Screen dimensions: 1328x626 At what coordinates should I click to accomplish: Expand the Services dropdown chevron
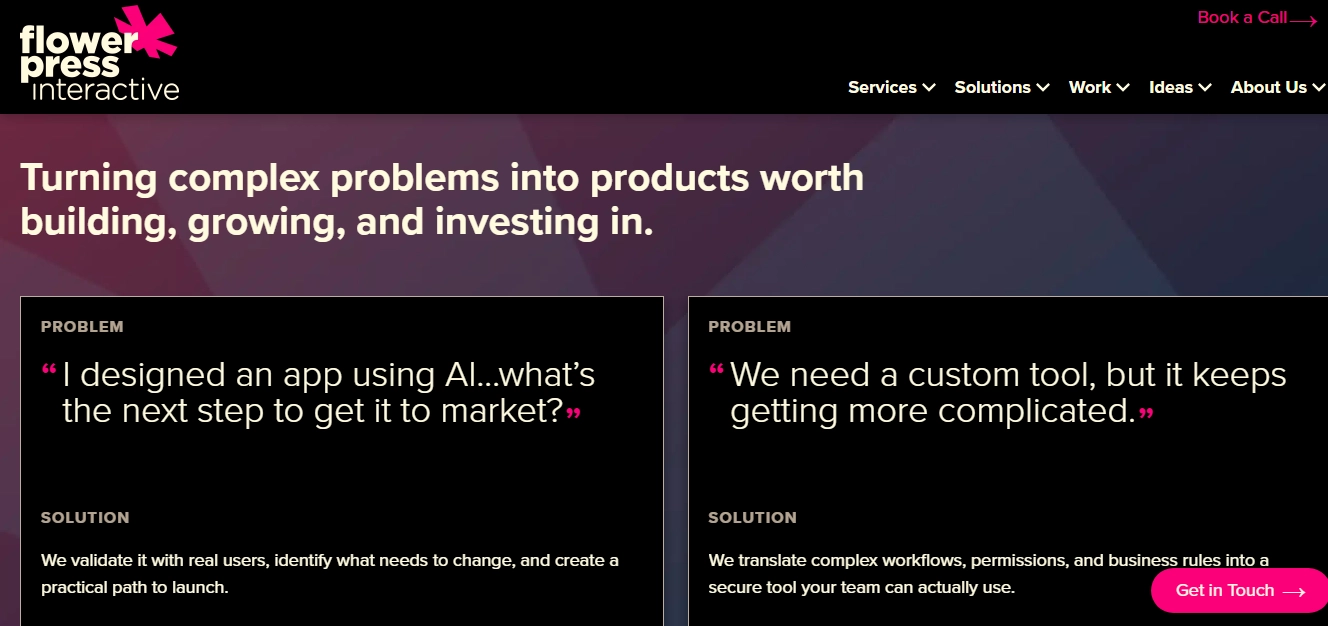(929, 88)
